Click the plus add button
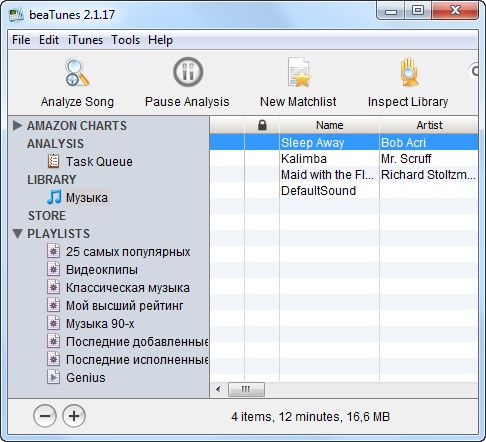This screenshot has height=442, width=486. 74,416
